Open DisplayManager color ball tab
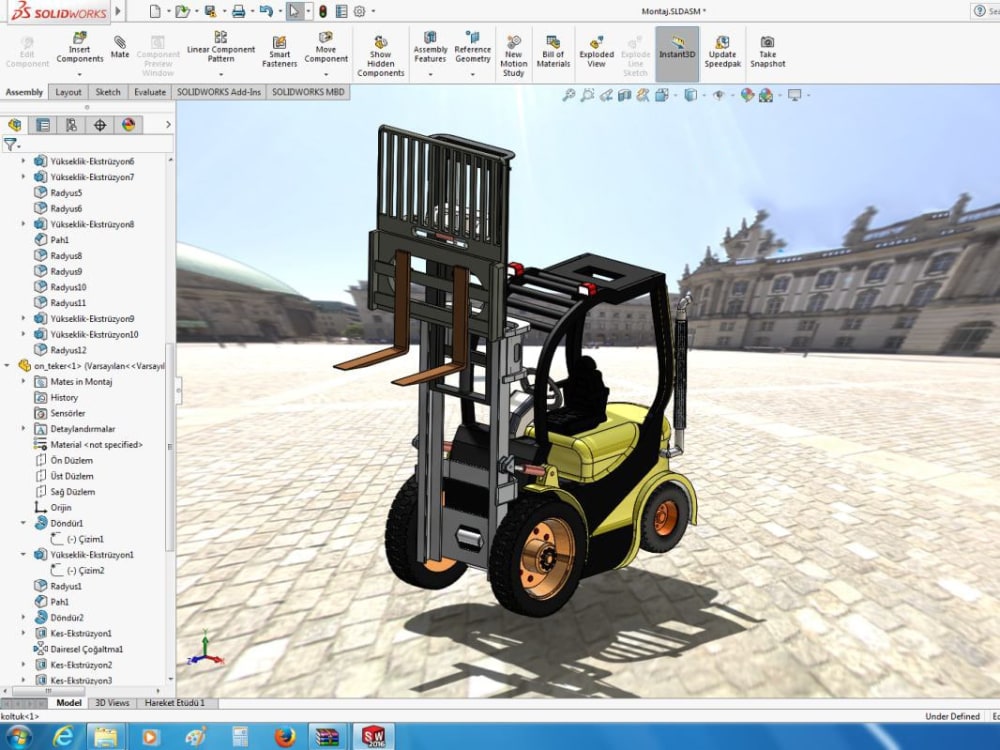 (129, 125)
